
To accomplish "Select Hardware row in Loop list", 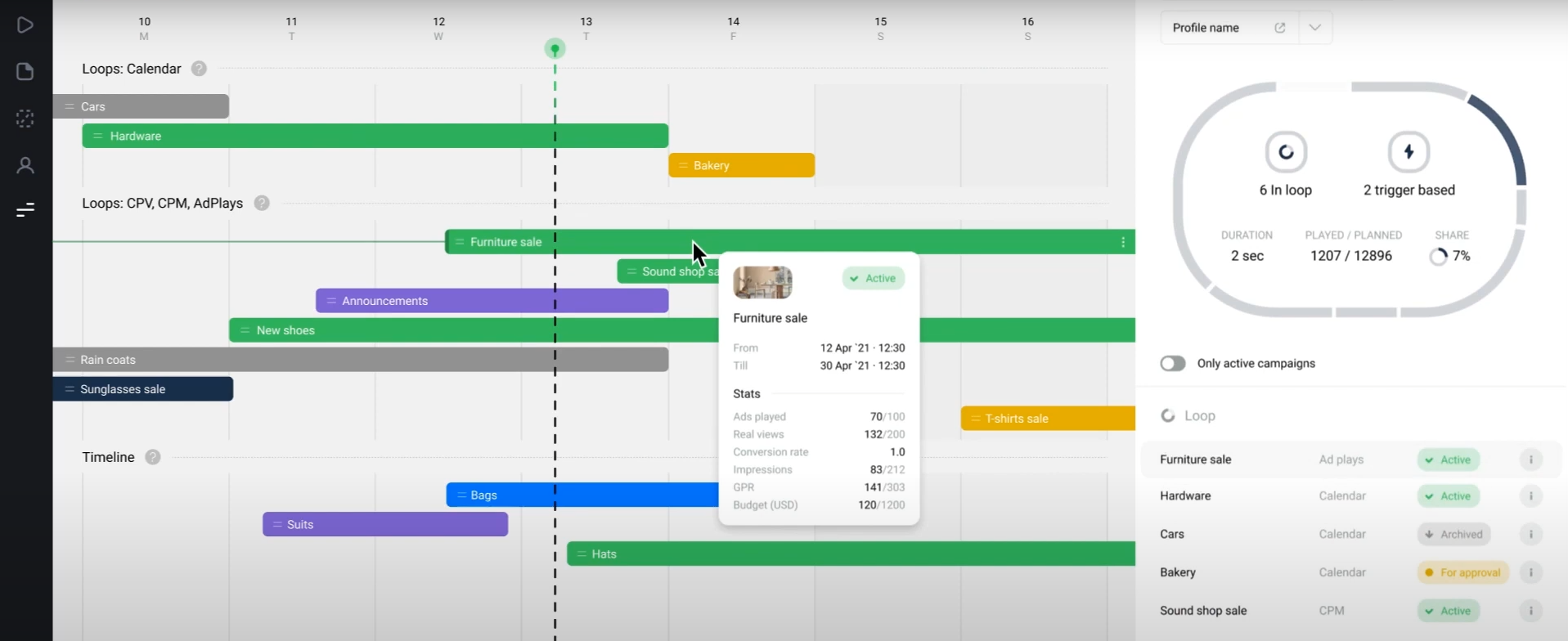I will [x=1185, y=496].
